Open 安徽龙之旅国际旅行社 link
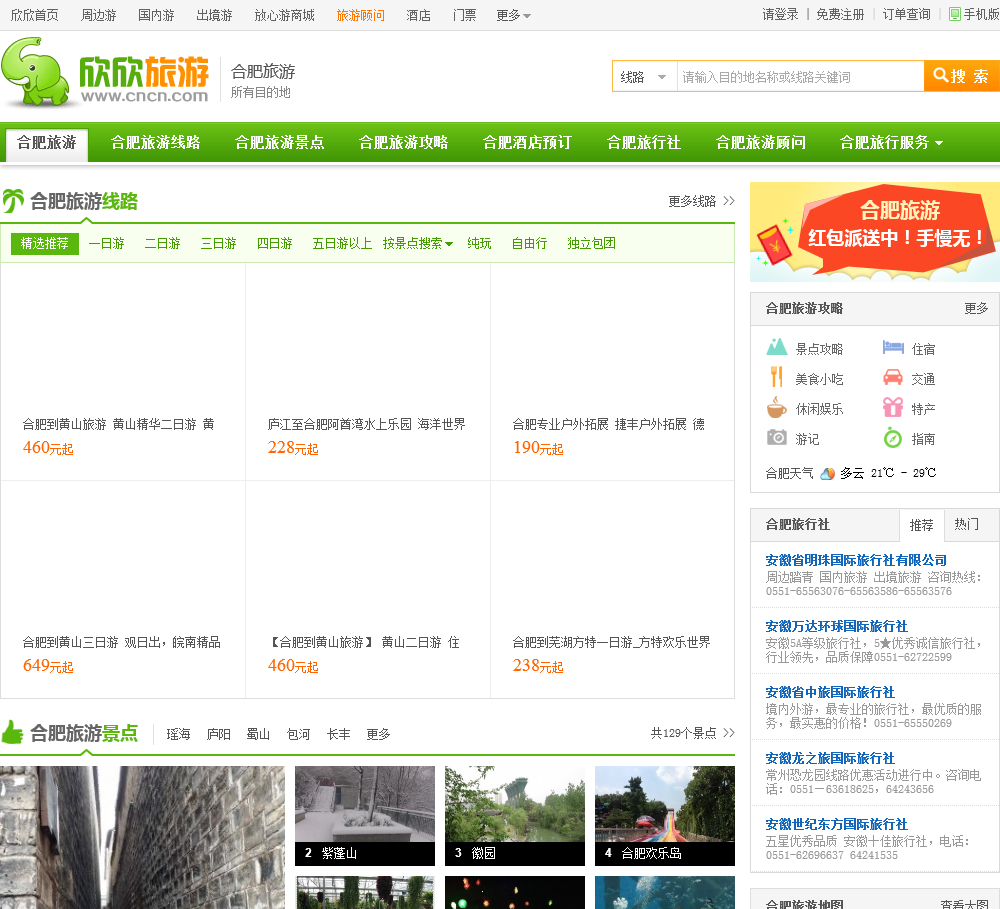Viewport: 1000px width, 909px height. click(830, 758)
